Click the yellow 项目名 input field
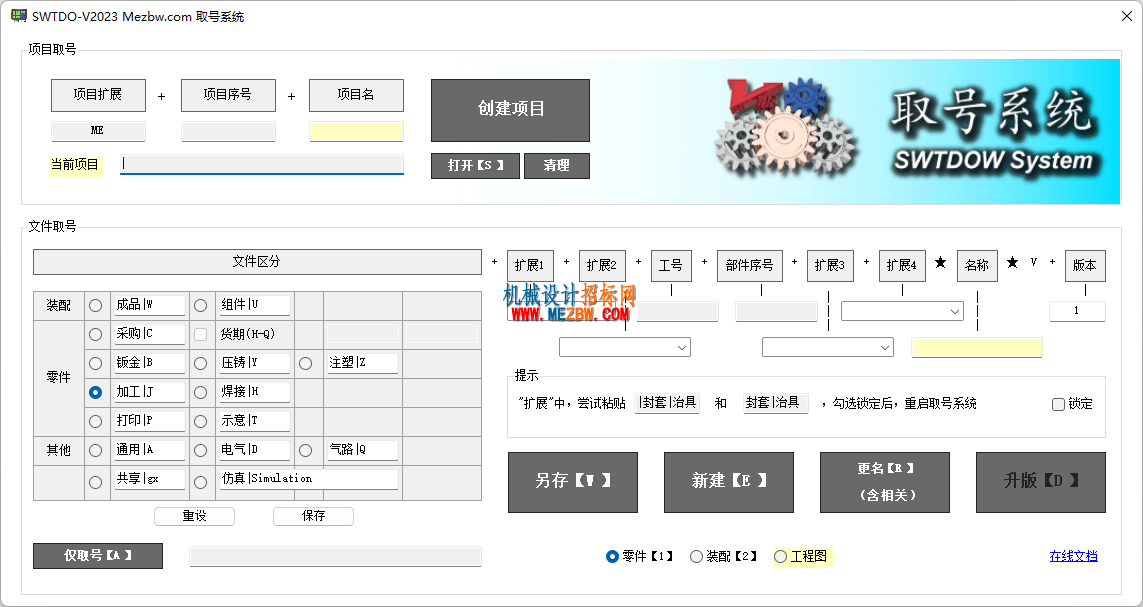The width and height of the screenshot is (1143, 607). (356, 131)
